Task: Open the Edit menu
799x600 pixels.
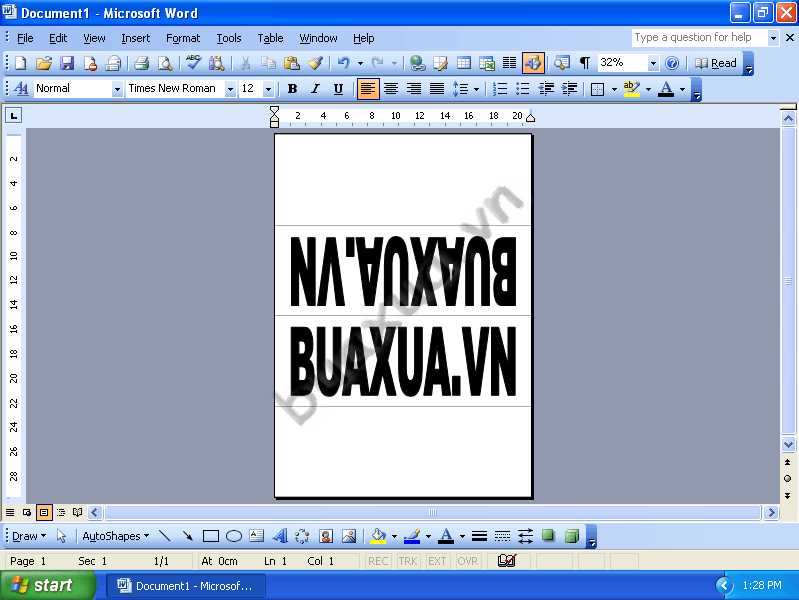Action: tap(58, 38)
